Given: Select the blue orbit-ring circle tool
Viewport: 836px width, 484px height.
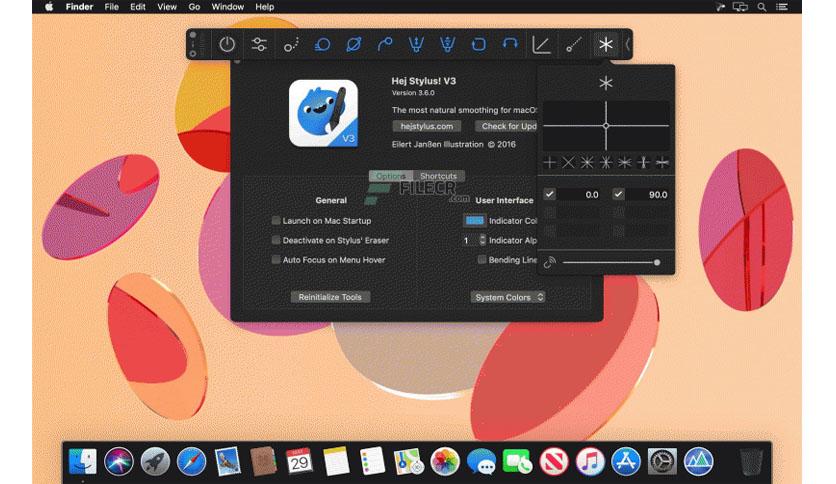Looking at the screenshot, I should pyautogui.click(x=353, y=44).
